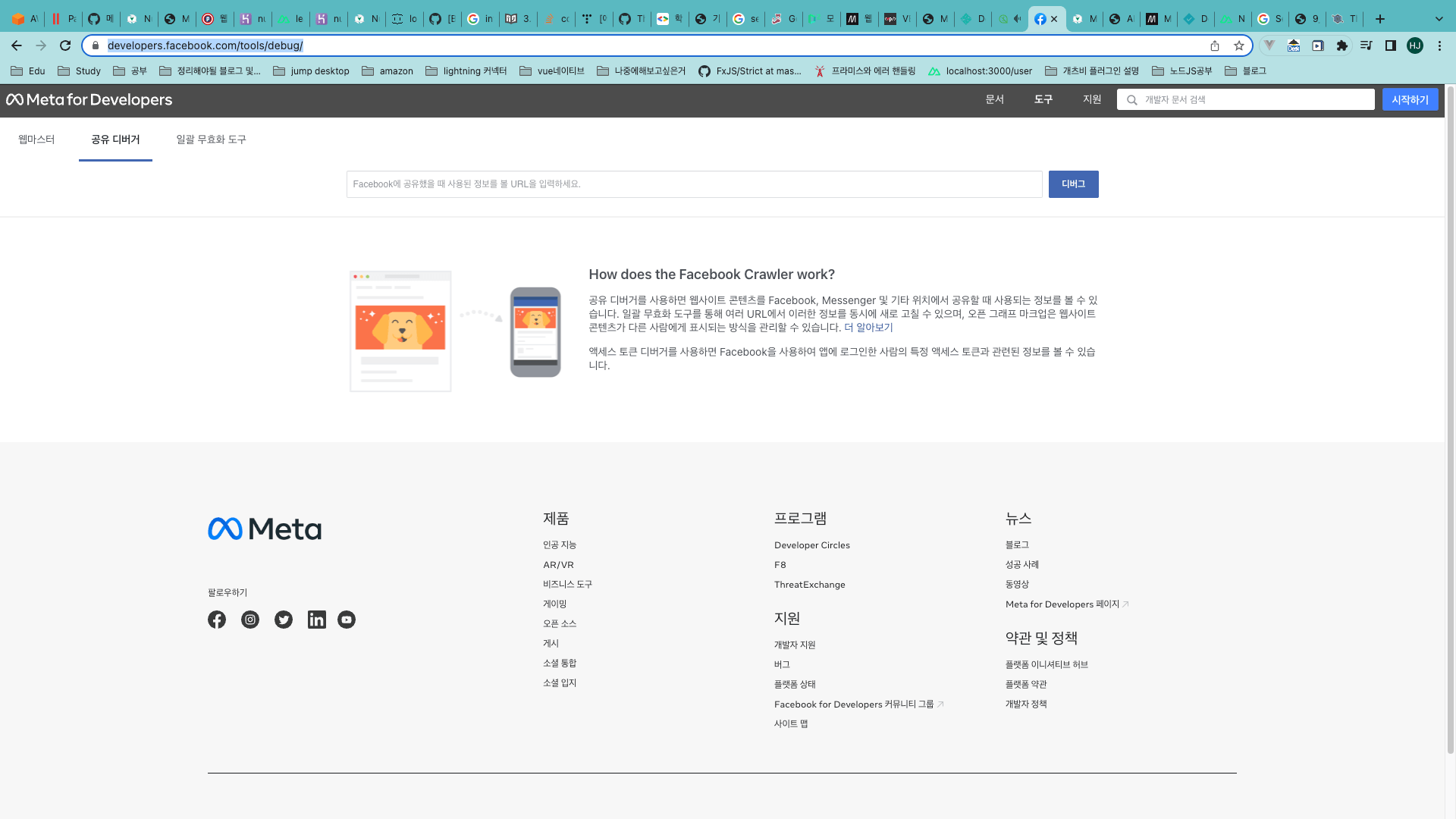Open the 인공 지능 footer link

pos(560,545)
